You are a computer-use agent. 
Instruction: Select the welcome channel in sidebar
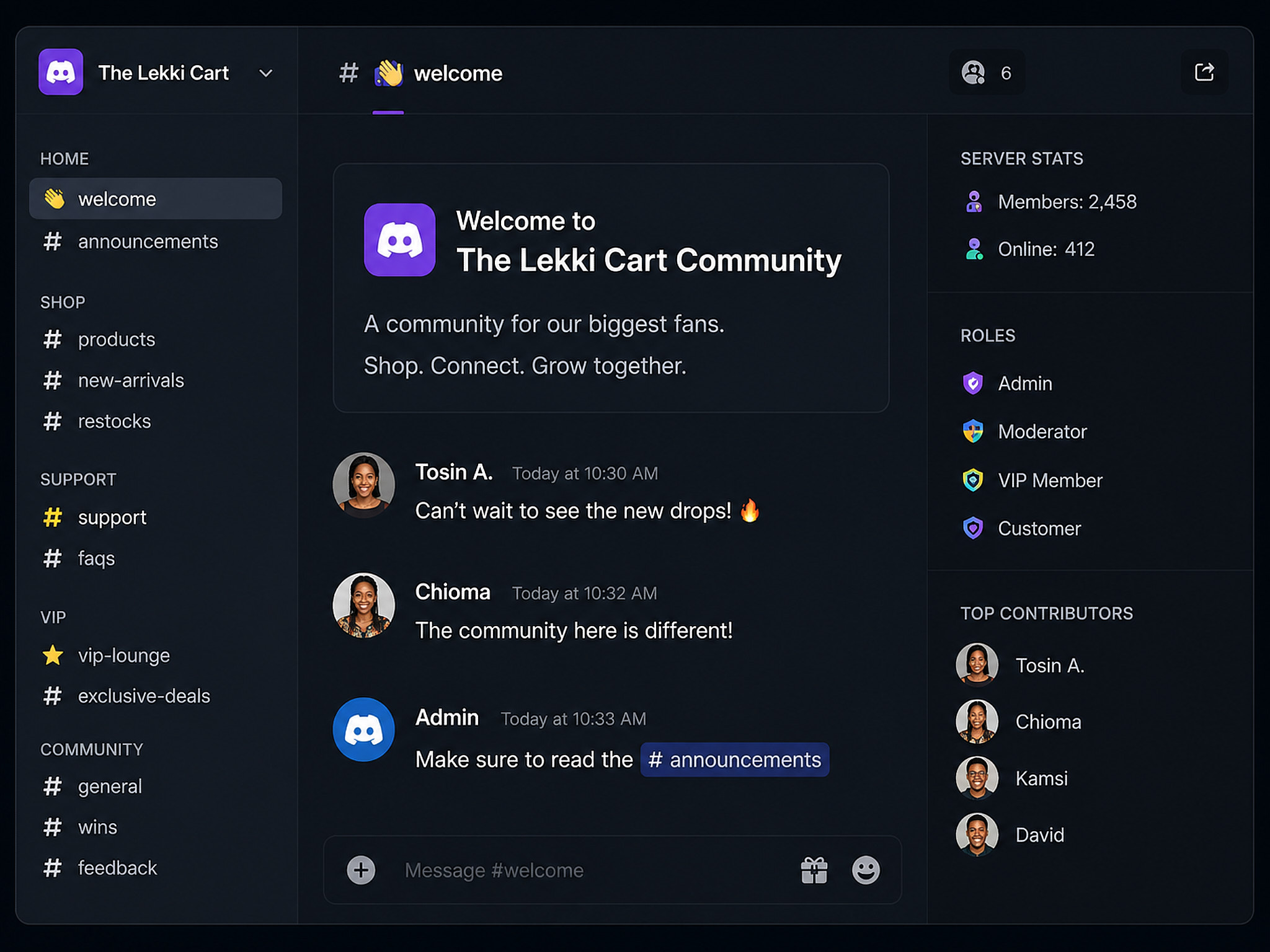pyautogui.click(x=156, y=199)
